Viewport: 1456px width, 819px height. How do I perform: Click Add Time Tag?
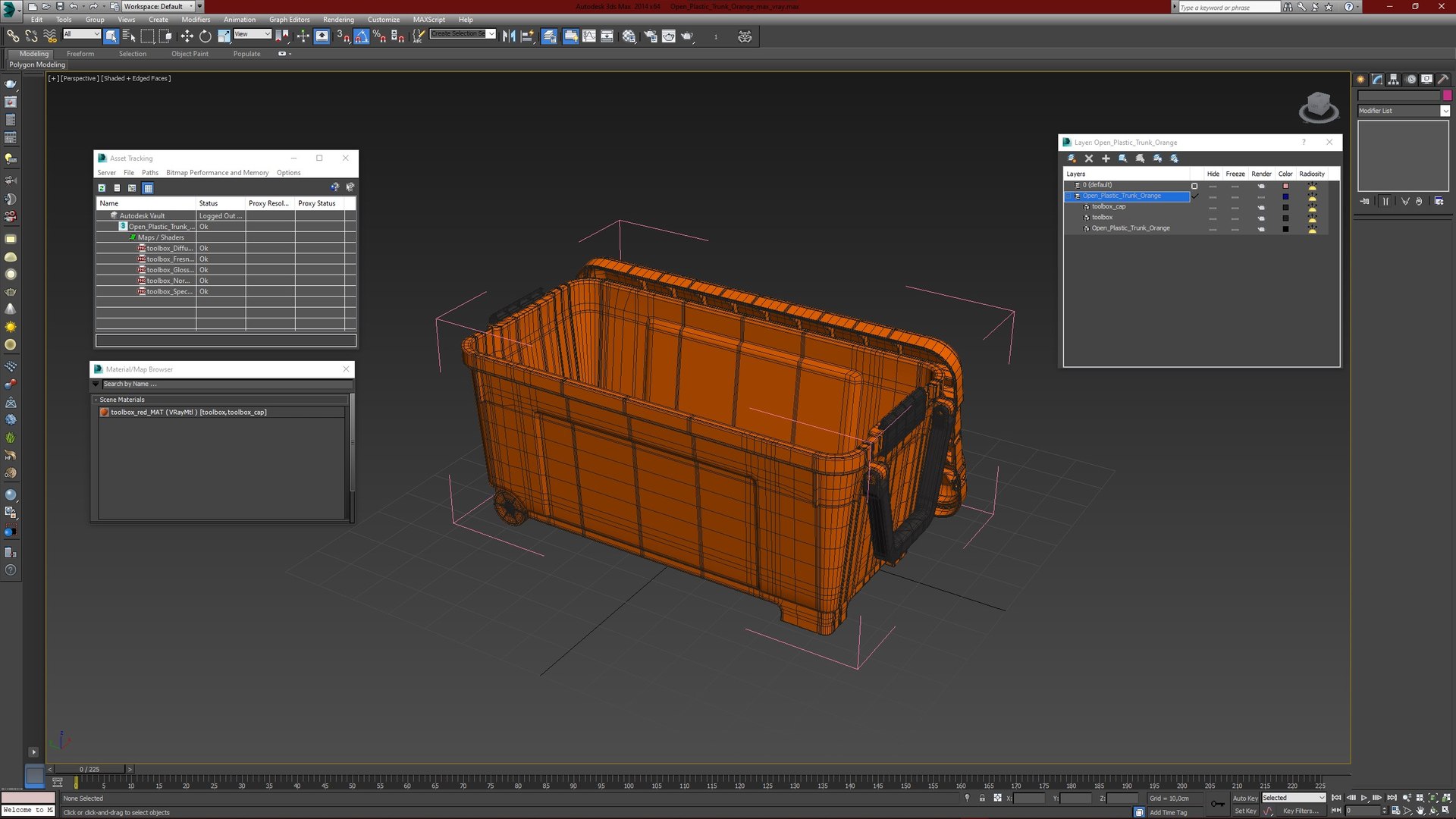(1169, 812)
